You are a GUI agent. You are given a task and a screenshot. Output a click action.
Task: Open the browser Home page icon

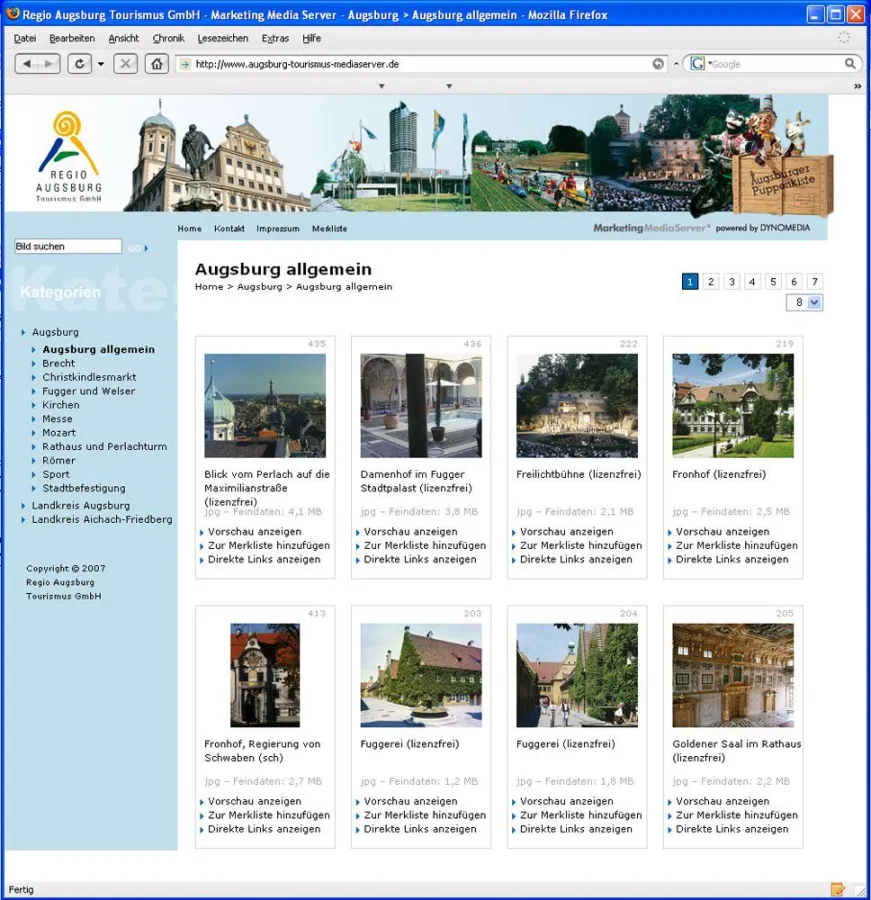click(157, 63)
